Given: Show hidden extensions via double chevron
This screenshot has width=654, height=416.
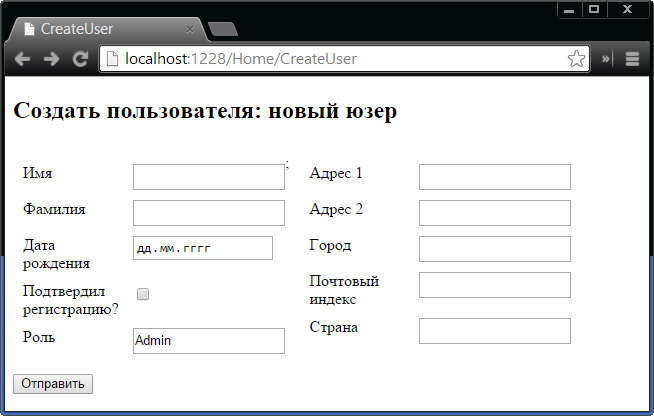Looking at the screenshot, I should (606, 59).
